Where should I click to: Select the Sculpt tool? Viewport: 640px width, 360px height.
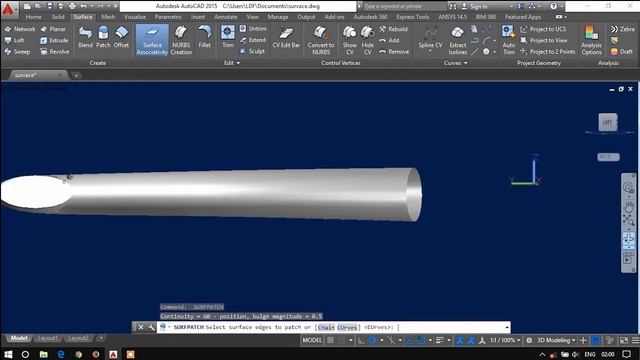tap(252, 51)
